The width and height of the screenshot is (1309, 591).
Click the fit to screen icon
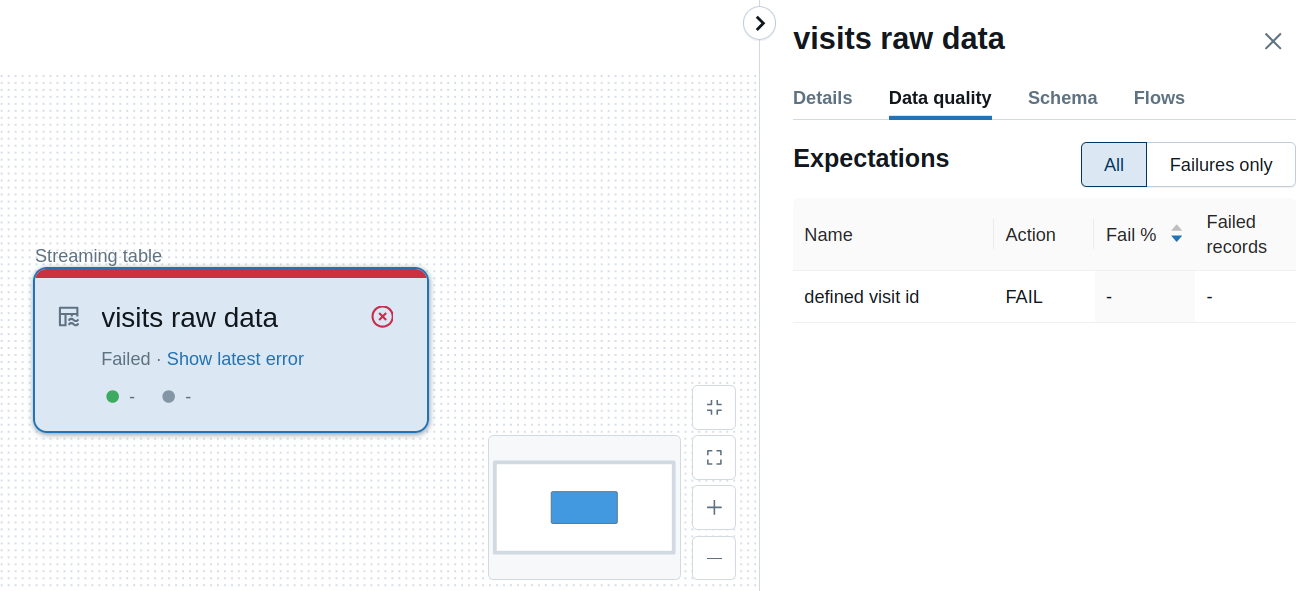point(714,458)
